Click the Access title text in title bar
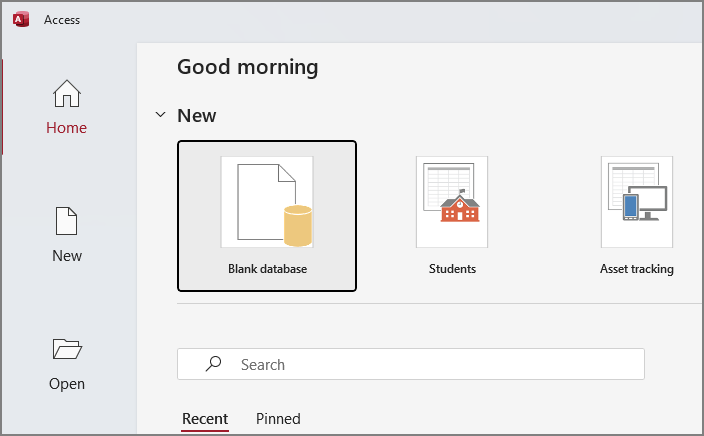 [62, 20]
